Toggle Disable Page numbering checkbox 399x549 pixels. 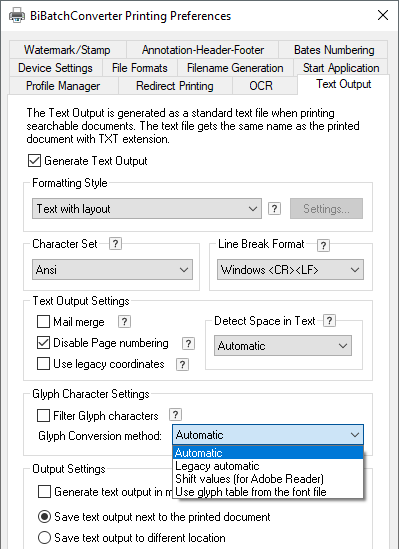point(43,343)
